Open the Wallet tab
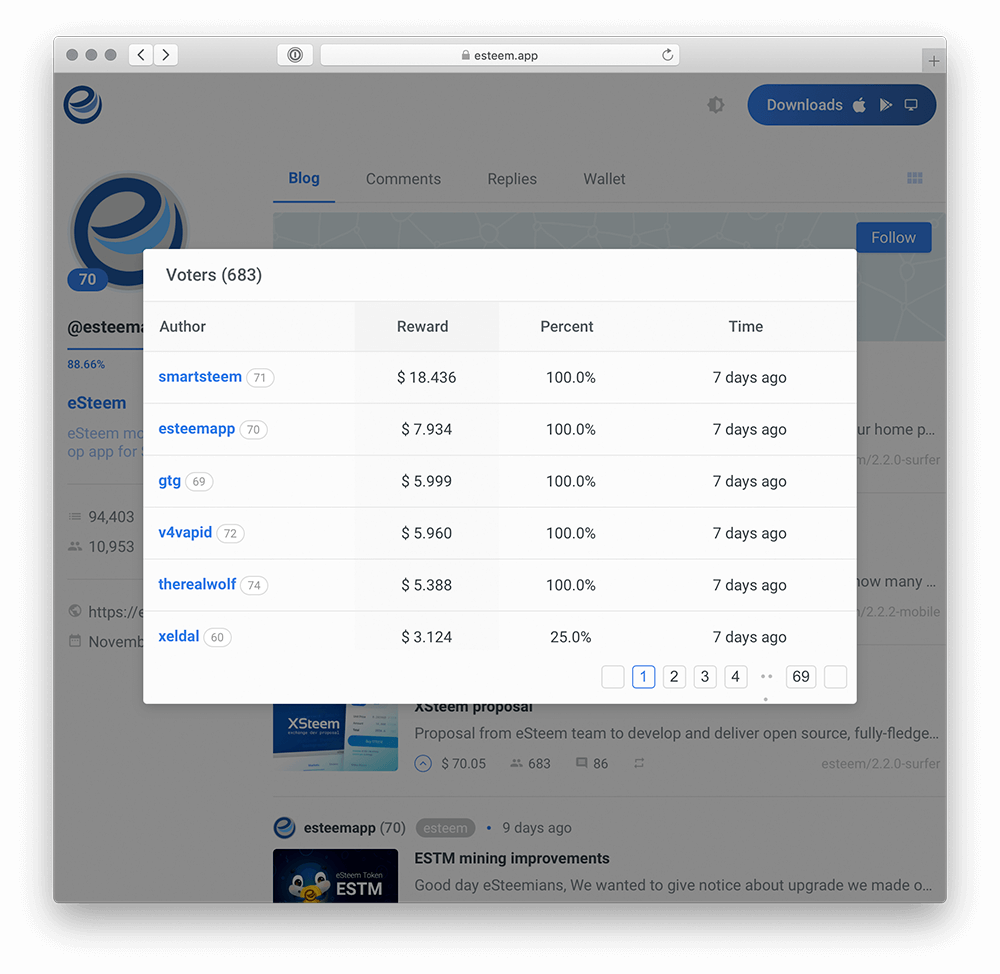The image size is (1000, 974). [x=604, y=179]
